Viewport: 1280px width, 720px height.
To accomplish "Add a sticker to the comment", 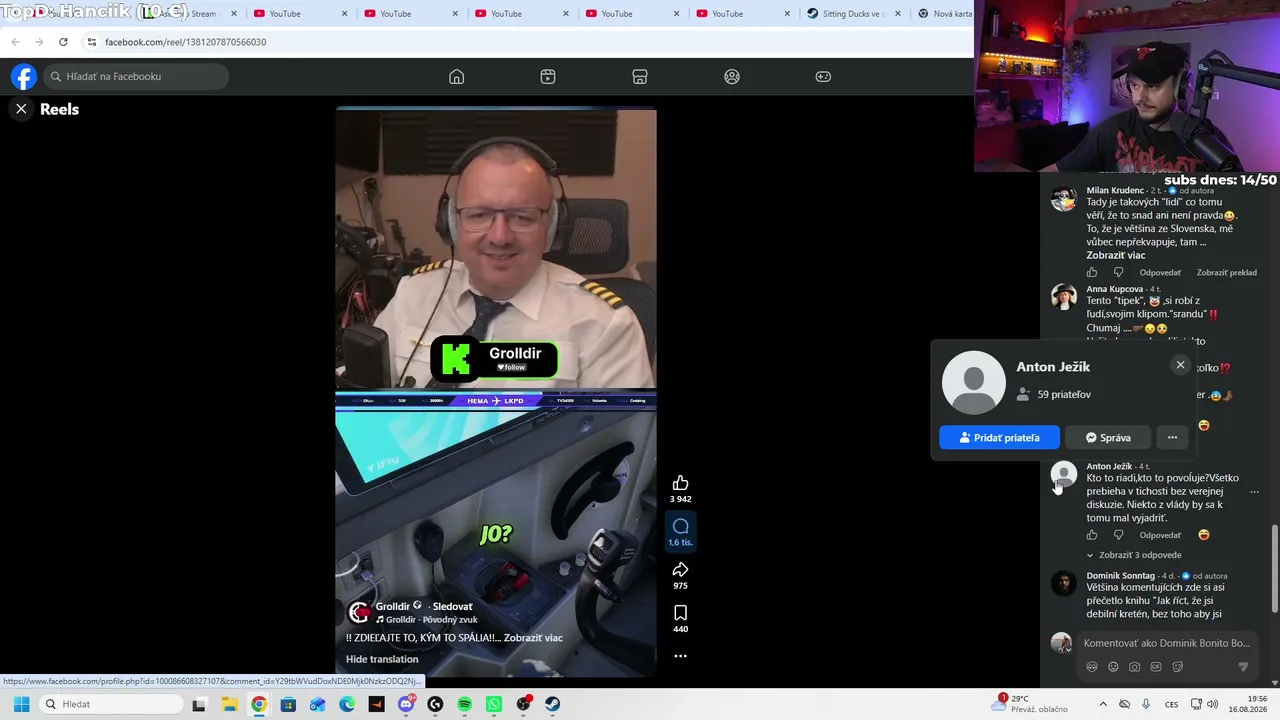I will 1178,667.
